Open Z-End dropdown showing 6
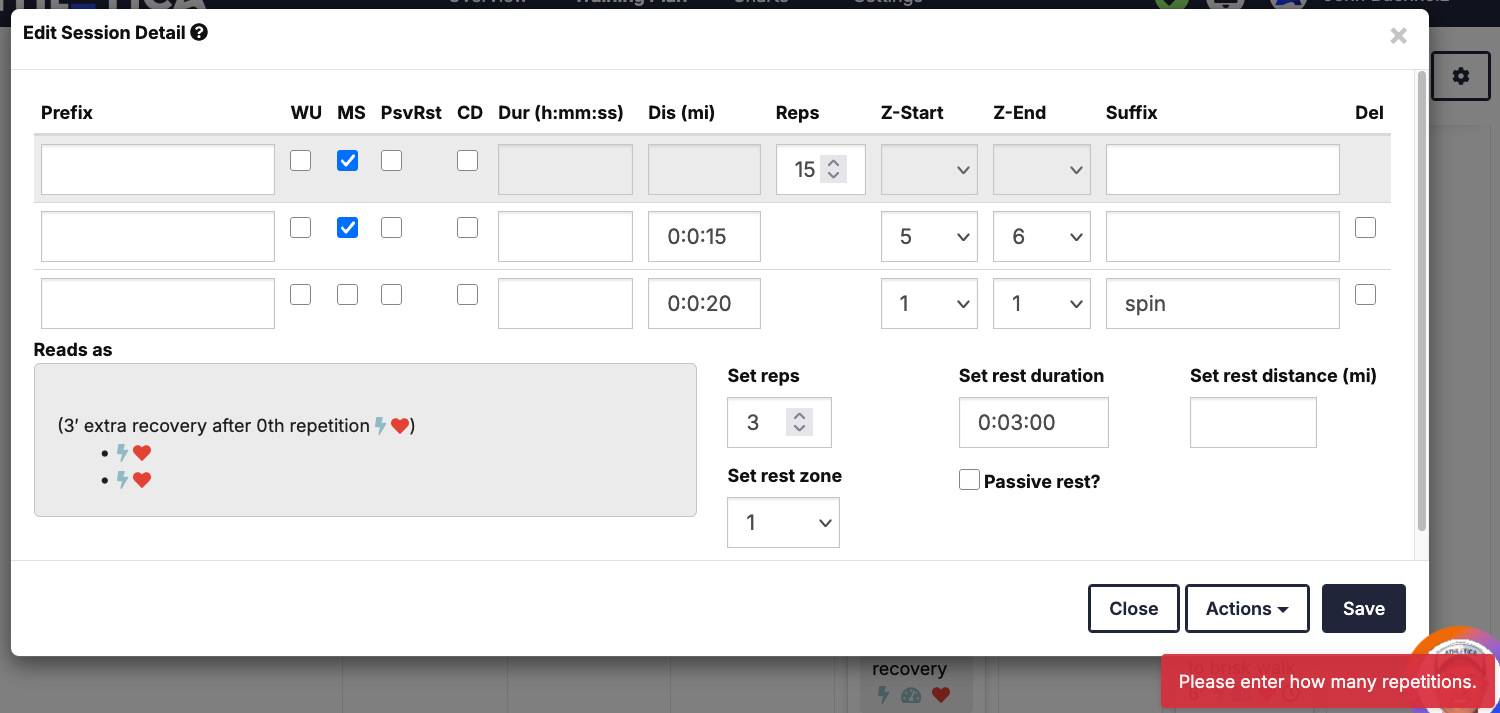1500x713 pixels. [x=1041, y=237]
